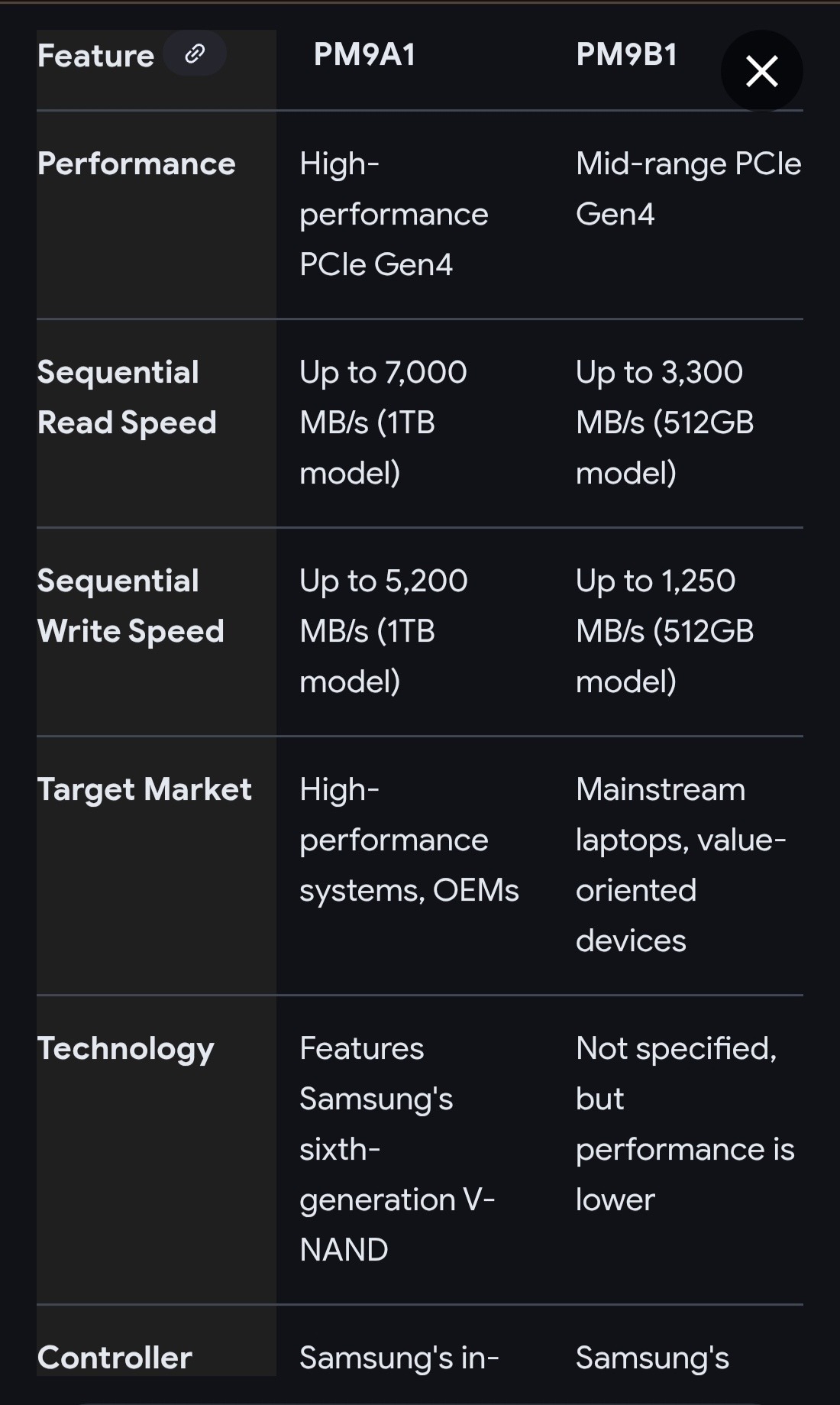This screenshot has height=1405, width=840.
Task: Click the Sequential Read Speed row label
Action: pos(127,397)
